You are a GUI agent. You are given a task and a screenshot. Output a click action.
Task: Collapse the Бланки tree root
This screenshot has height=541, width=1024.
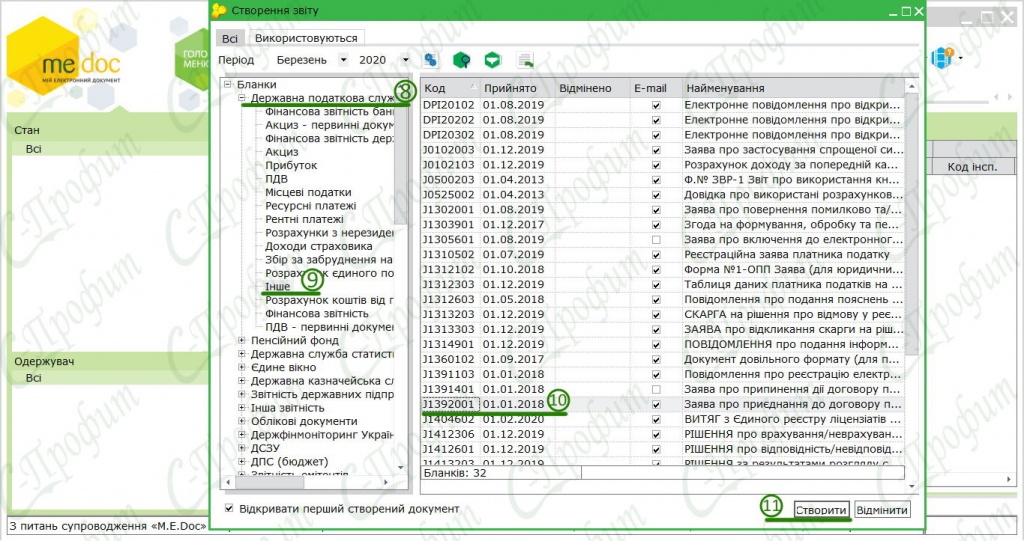[x=228, y=84]
